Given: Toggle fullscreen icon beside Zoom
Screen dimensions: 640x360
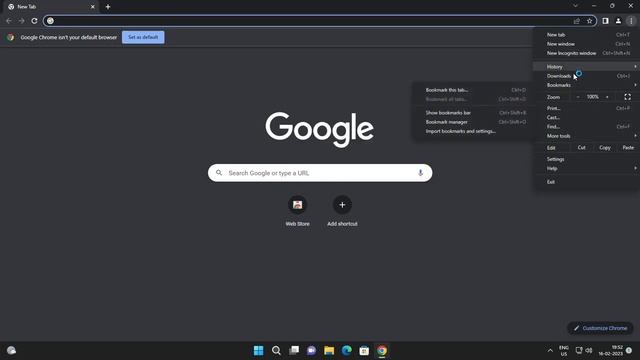Looking at the screenshot, I should 627,97.
